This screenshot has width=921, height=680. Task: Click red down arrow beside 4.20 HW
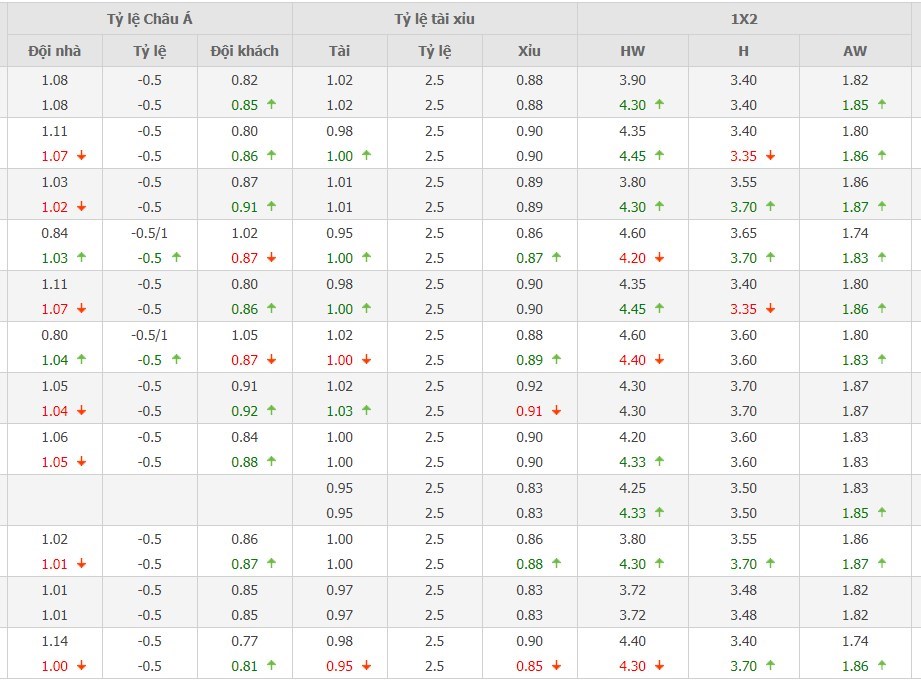659,258
